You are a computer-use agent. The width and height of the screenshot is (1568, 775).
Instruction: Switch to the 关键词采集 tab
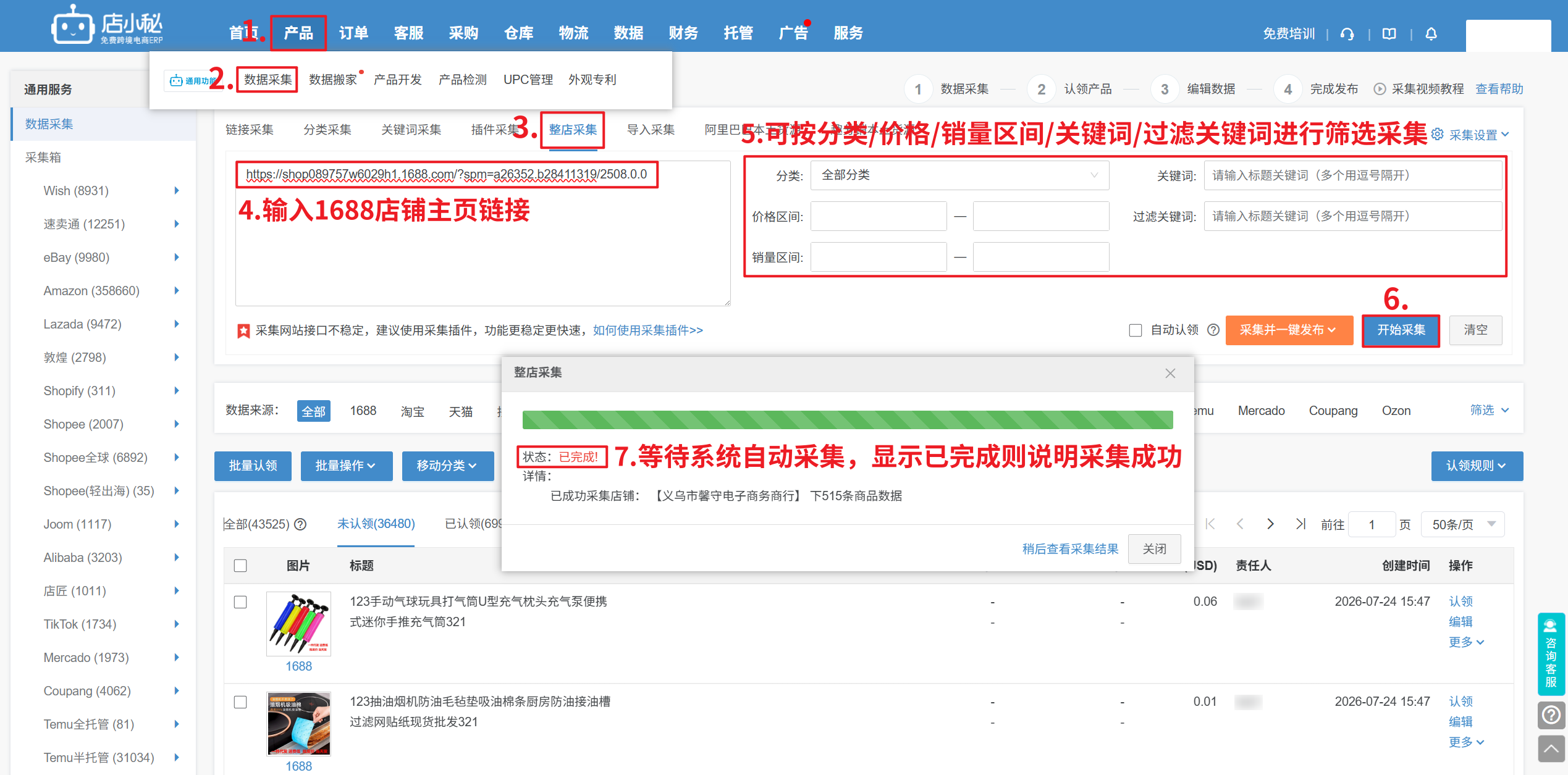point(411,130)
